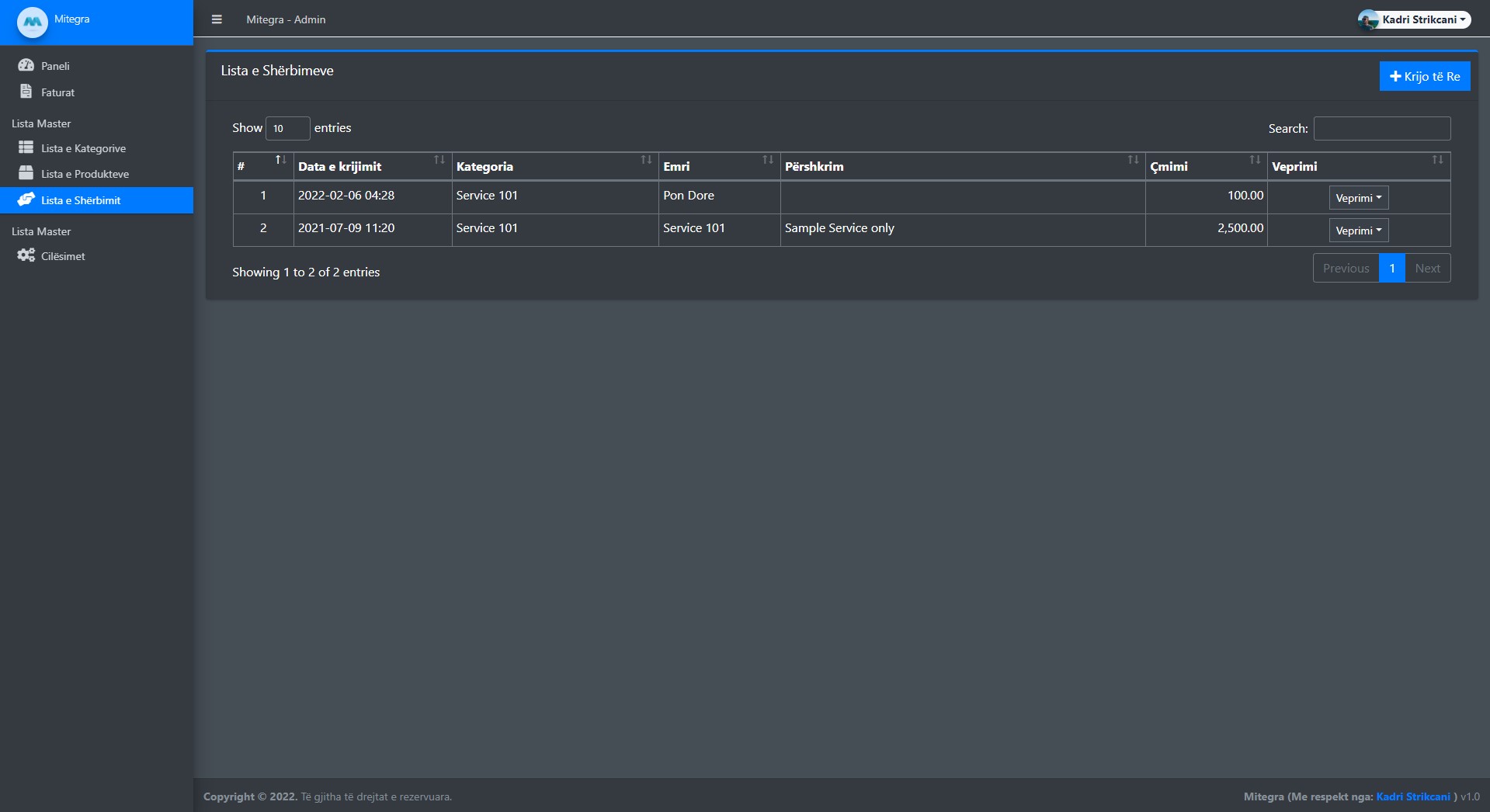Click the Lista e Kategorive icon
Image resolution: width=1490 pixels, height=812 pixels.
26,147
